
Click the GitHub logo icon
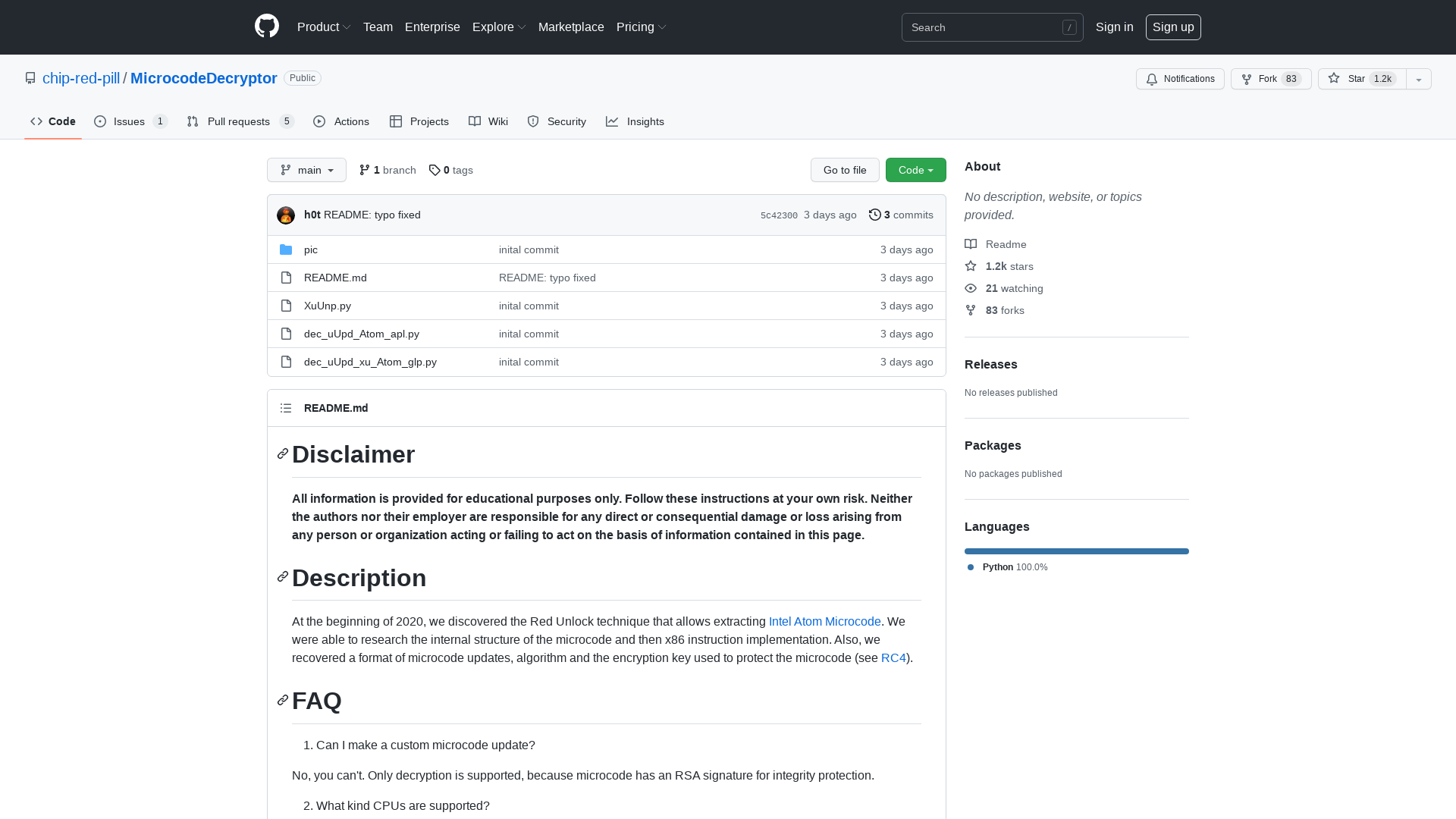click(x=267, y=27)
